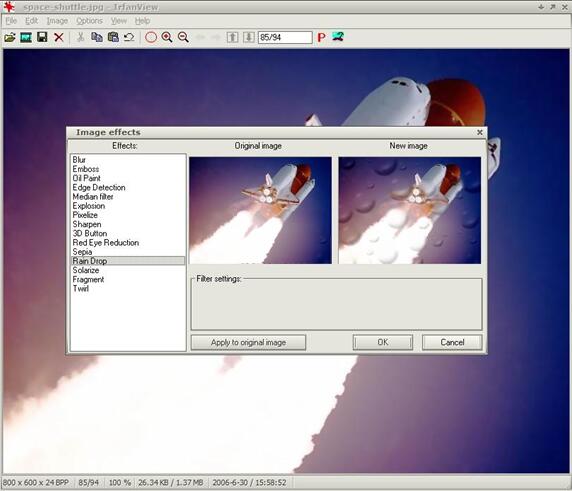The height and width of the screenshot is (491, 572).
Task: Click the Zoom In magnifier icon
Action: [167, 37]
